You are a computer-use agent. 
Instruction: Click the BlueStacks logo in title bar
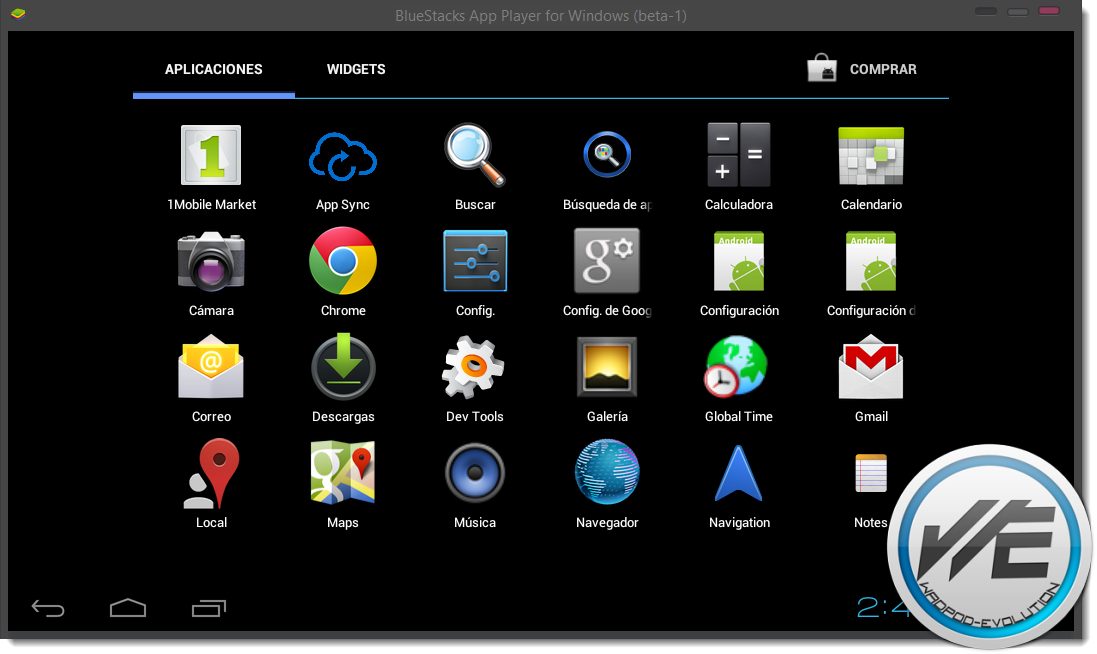pos(18,13)
